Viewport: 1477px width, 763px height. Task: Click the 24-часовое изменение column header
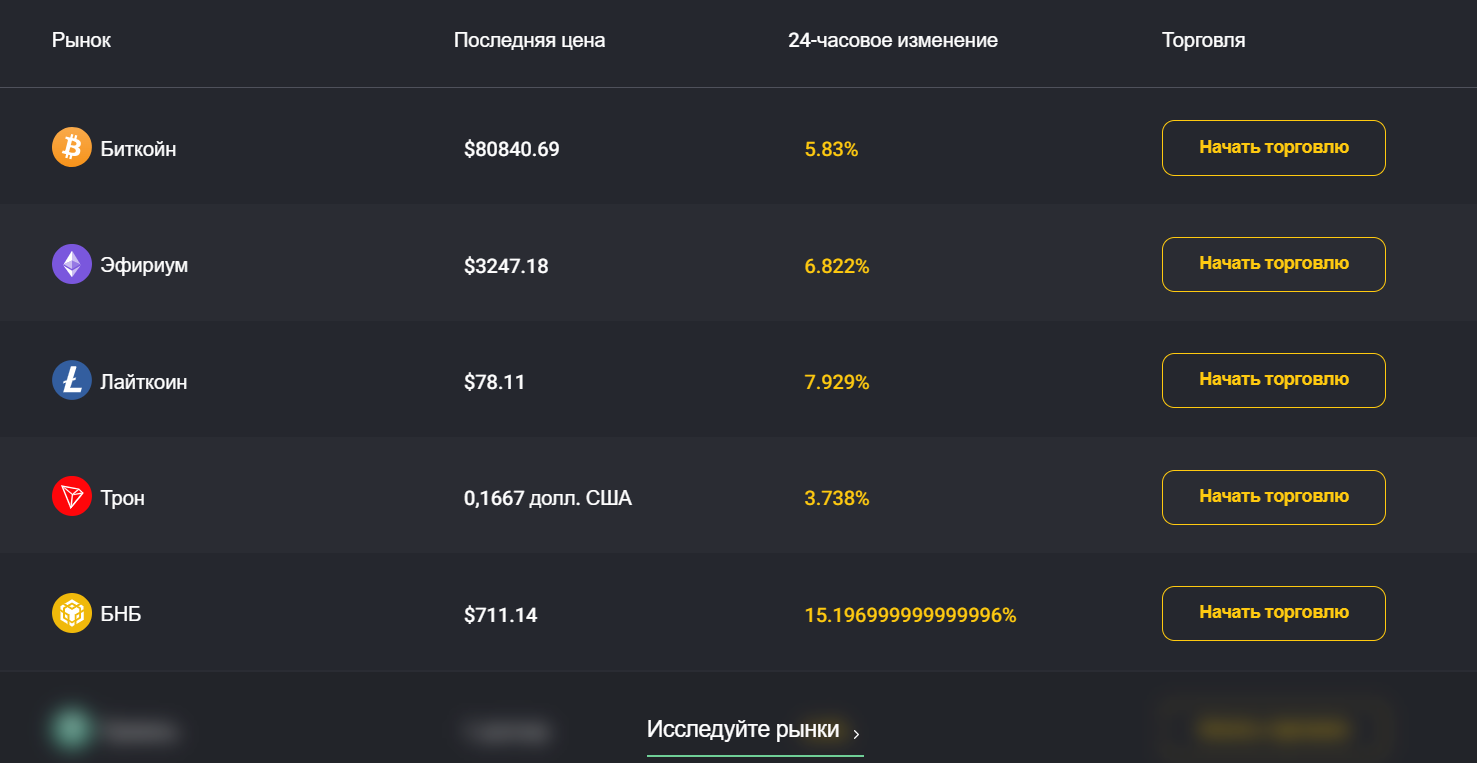click(892, 41)
